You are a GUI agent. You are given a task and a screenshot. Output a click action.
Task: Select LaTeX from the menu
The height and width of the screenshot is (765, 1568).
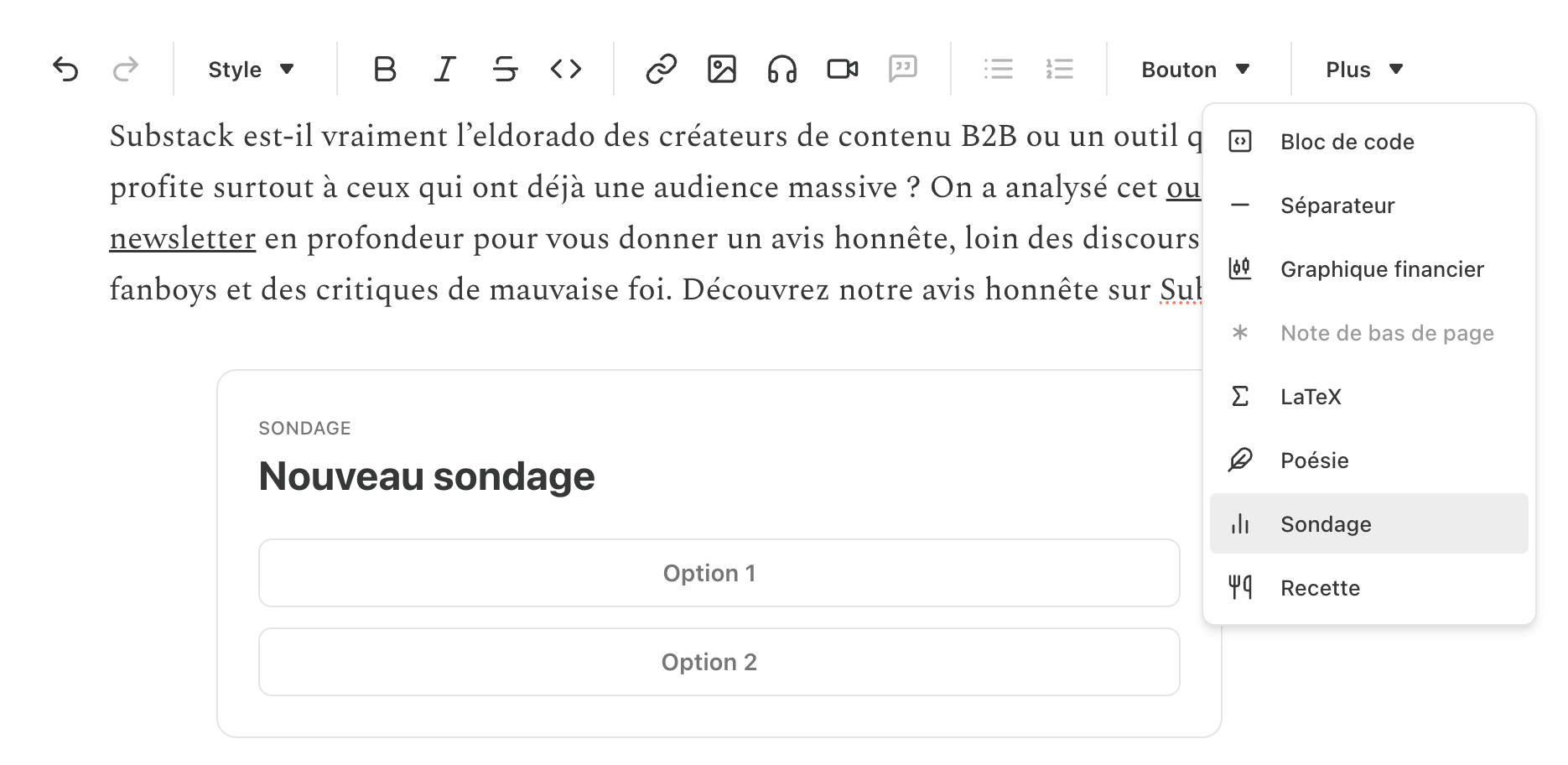coord(1311,397)
